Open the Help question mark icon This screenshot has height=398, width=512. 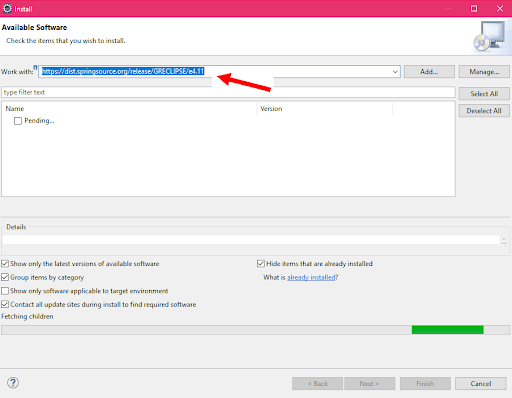point(13,383)
